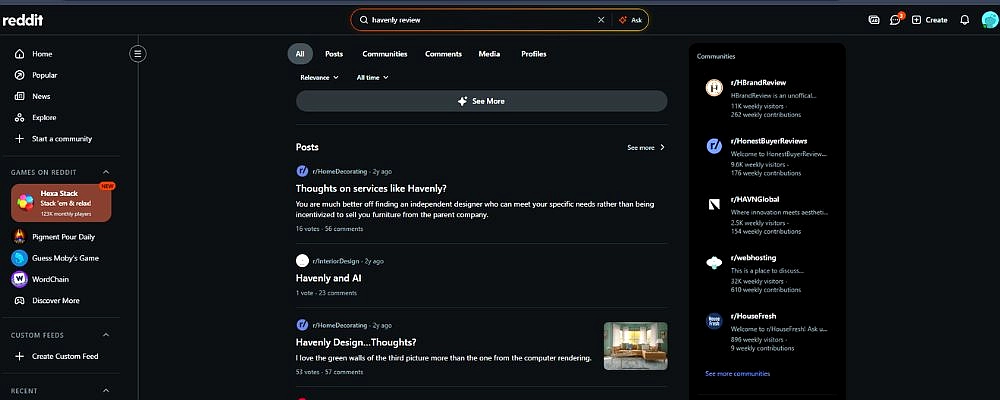1000x400 pixels.
Task: Clear the search box with the X icon
Action: (x=601, y=20)
